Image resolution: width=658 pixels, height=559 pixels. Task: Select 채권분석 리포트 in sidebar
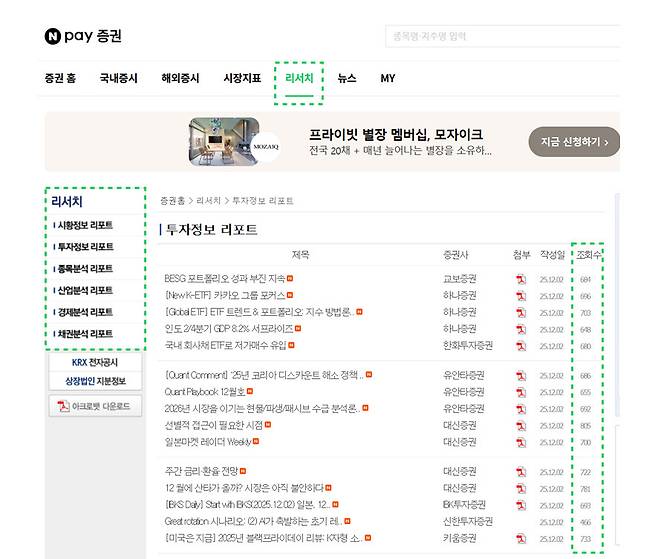coord(84,334)
